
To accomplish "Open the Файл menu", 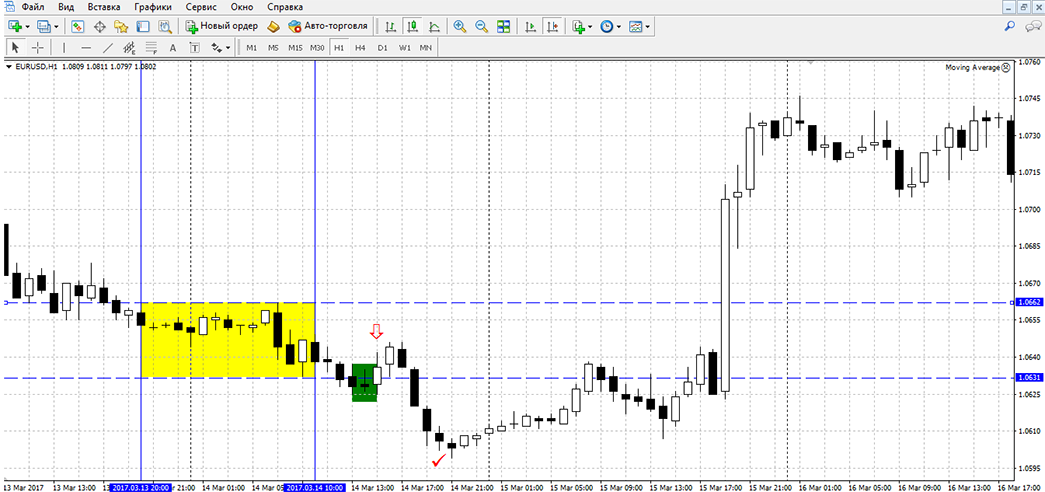I will pyautogui.click(x=33, y=7).
